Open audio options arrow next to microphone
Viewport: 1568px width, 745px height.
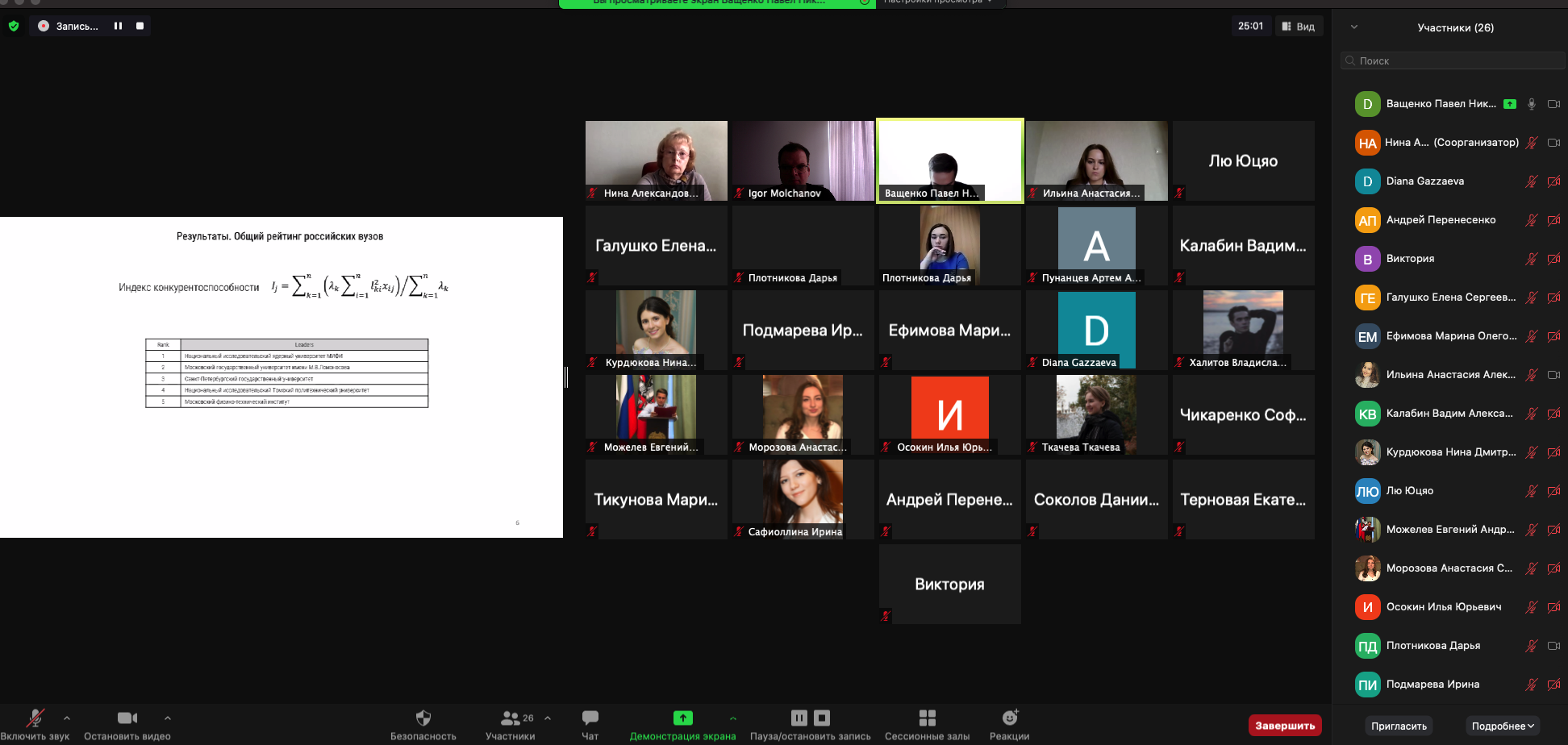tap(67, 718)
